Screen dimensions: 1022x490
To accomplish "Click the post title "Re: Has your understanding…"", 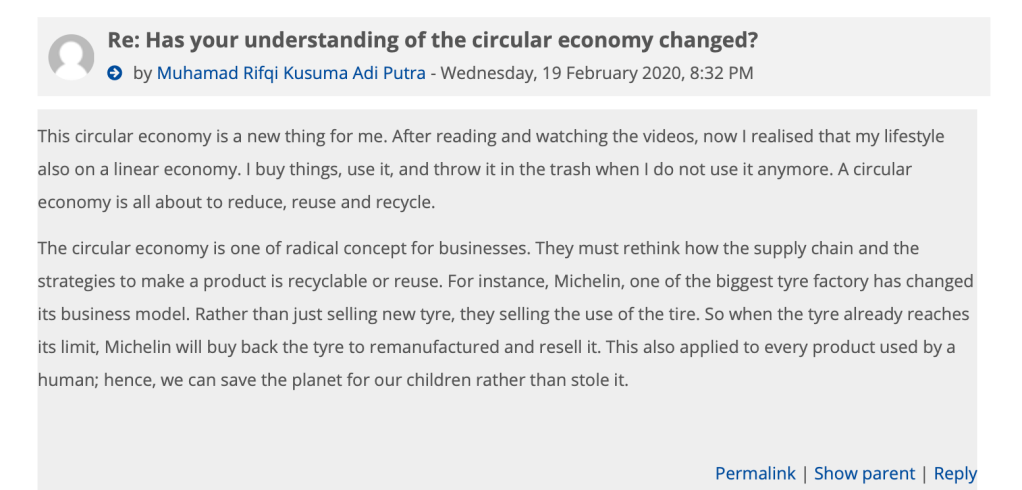I will pos(432,41).
